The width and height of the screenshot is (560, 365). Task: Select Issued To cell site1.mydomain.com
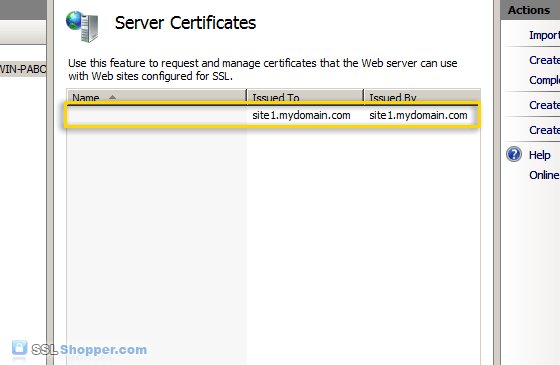[x=301, y=115]
